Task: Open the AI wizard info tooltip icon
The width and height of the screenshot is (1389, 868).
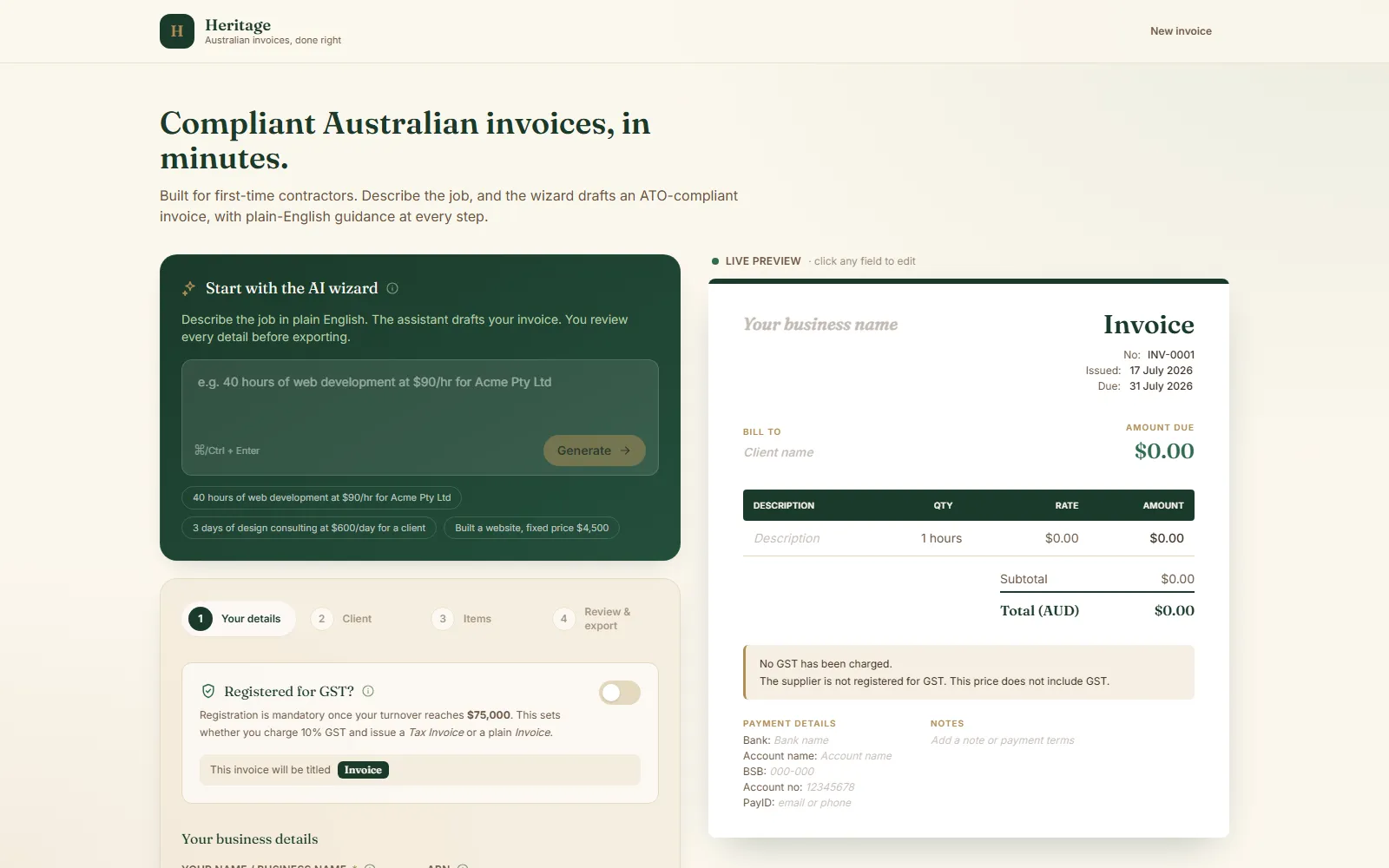Action: click(x=392, y=288)
